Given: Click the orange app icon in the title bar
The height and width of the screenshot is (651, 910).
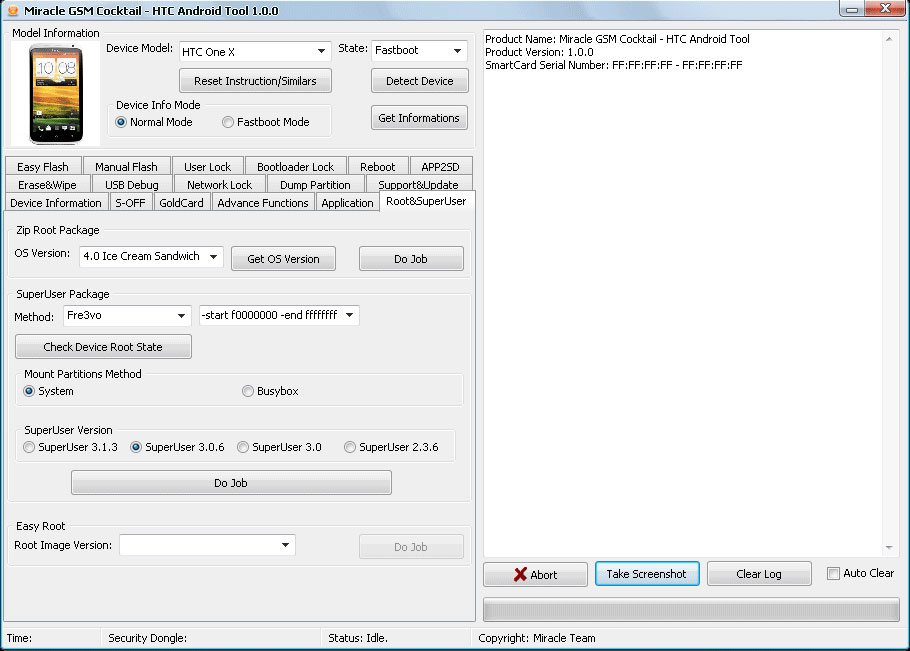Looking at the screenshot, I should click(x=12, y=10).
